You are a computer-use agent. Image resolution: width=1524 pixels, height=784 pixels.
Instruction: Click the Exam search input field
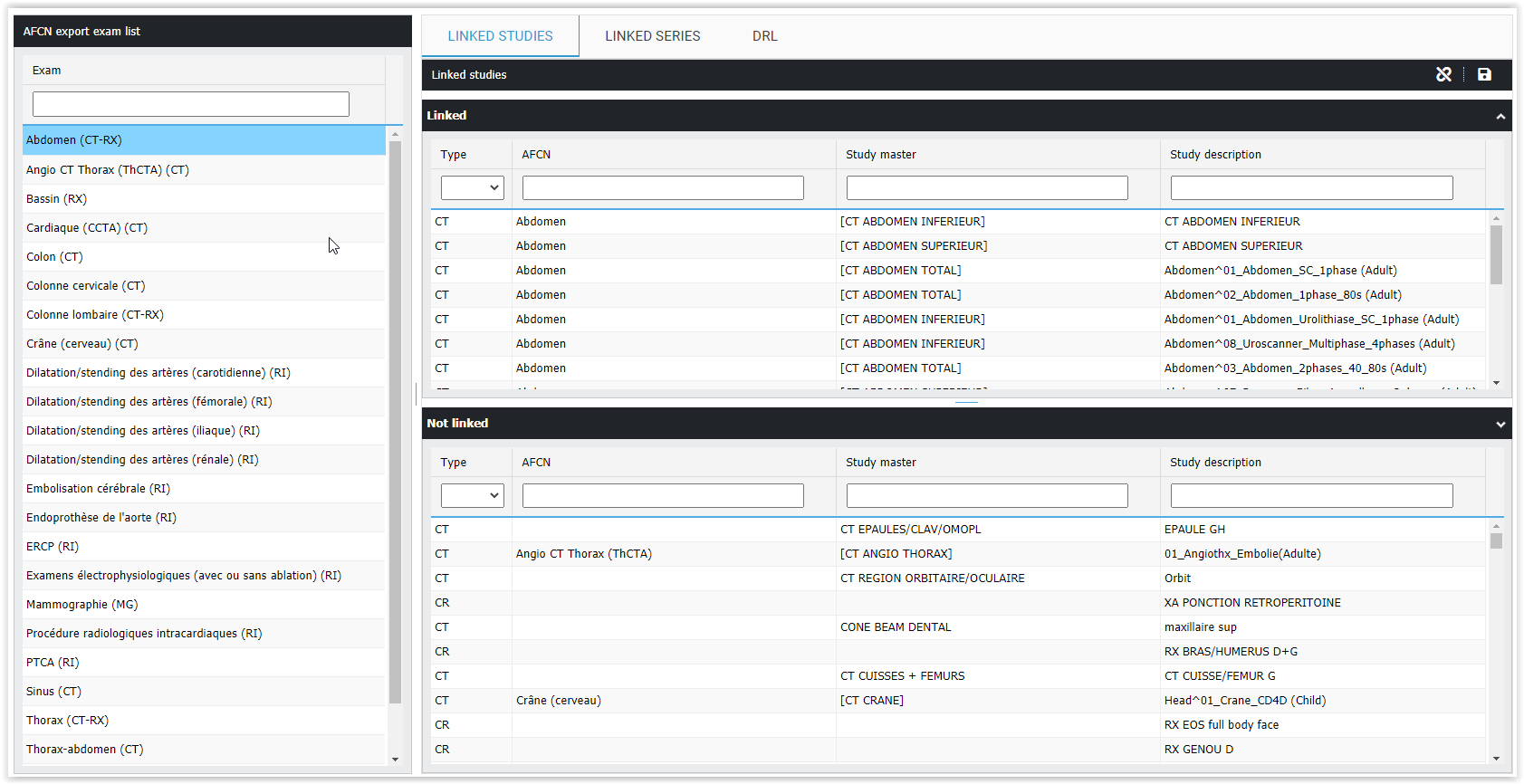[191, 104]
